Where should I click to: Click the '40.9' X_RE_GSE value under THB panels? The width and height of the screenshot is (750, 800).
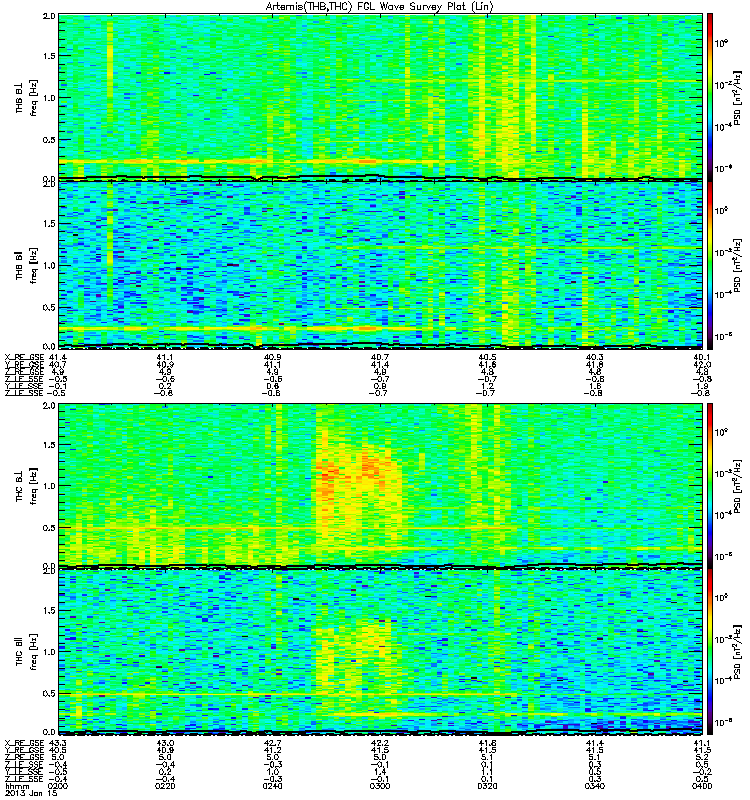point(272,357)
